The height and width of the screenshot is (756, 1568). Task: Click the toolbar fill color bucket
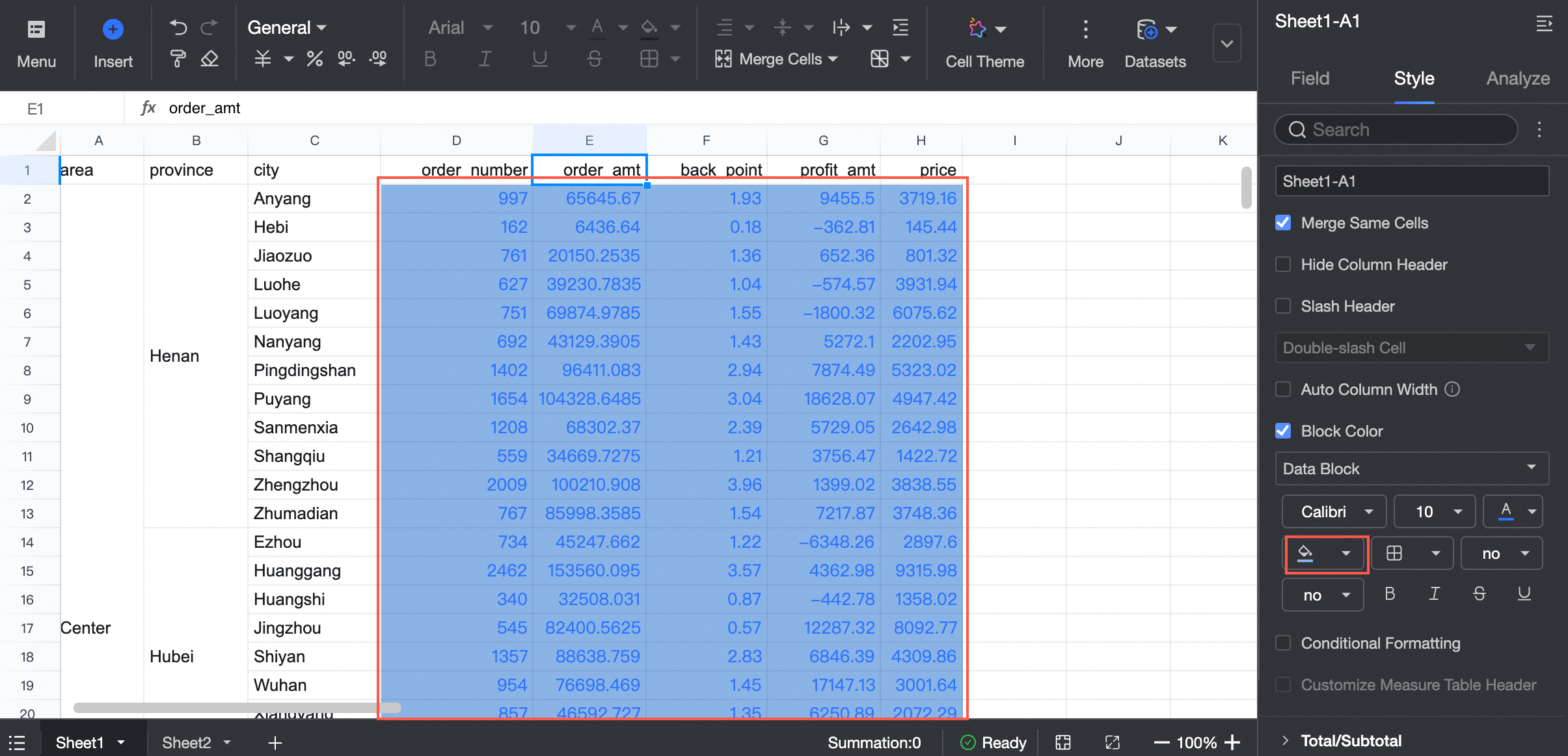pos(649,27)
